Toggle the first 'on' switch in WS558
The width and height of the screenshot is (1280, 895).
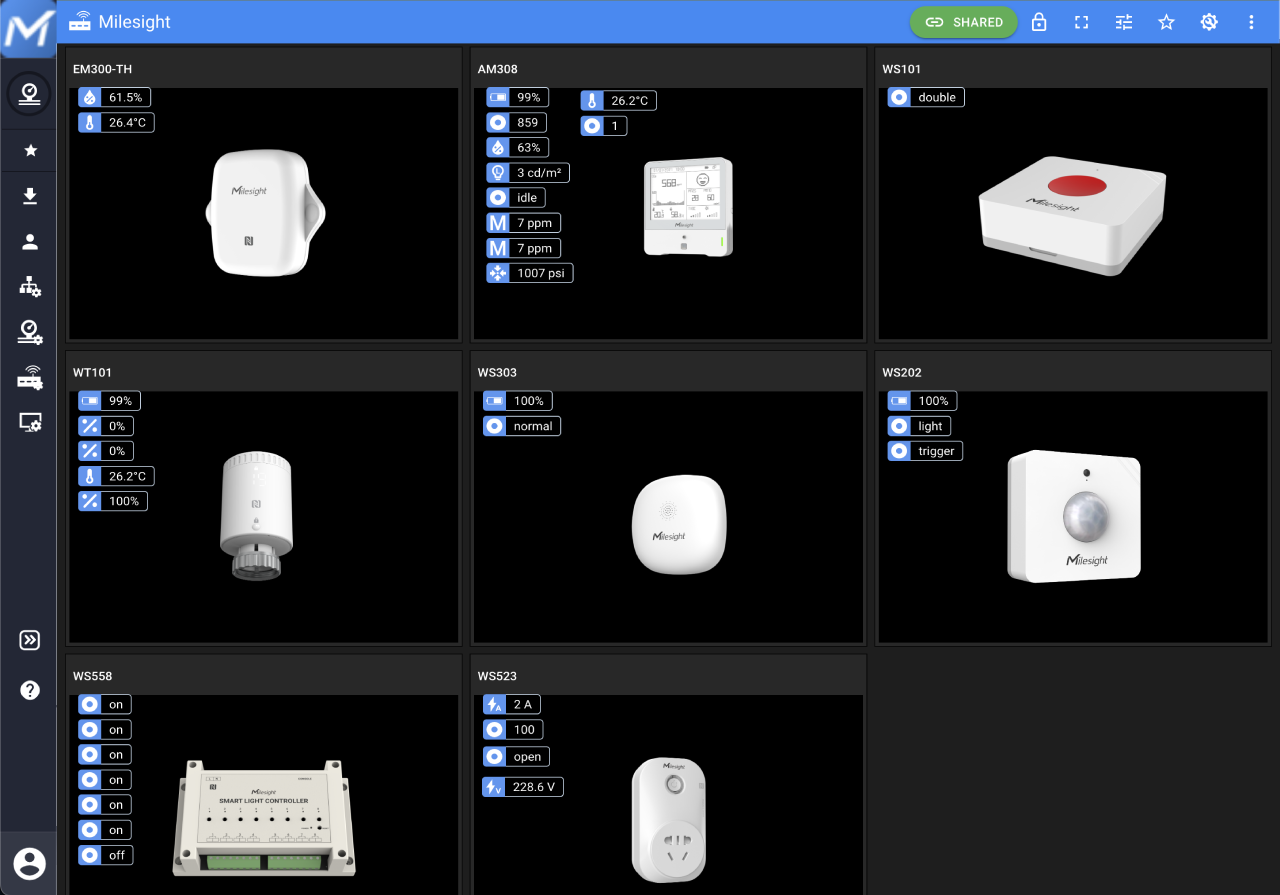(x=104, y=704)
